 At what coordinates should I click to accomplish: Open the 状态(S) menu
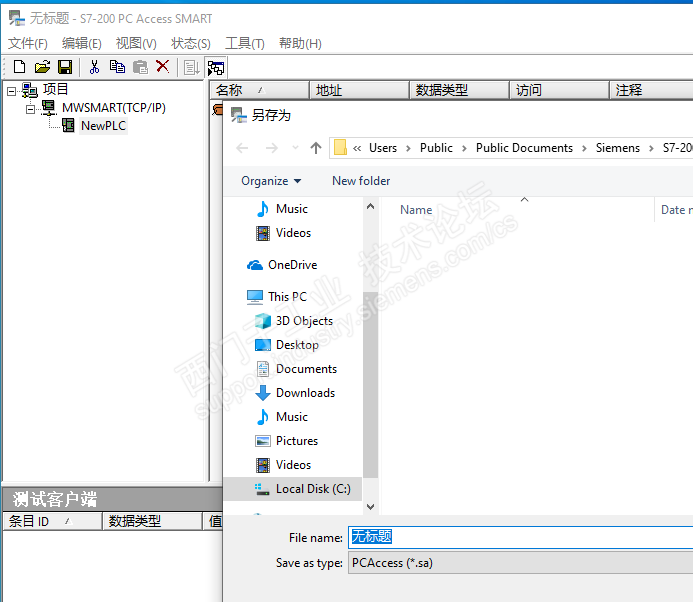click(191, 43)
